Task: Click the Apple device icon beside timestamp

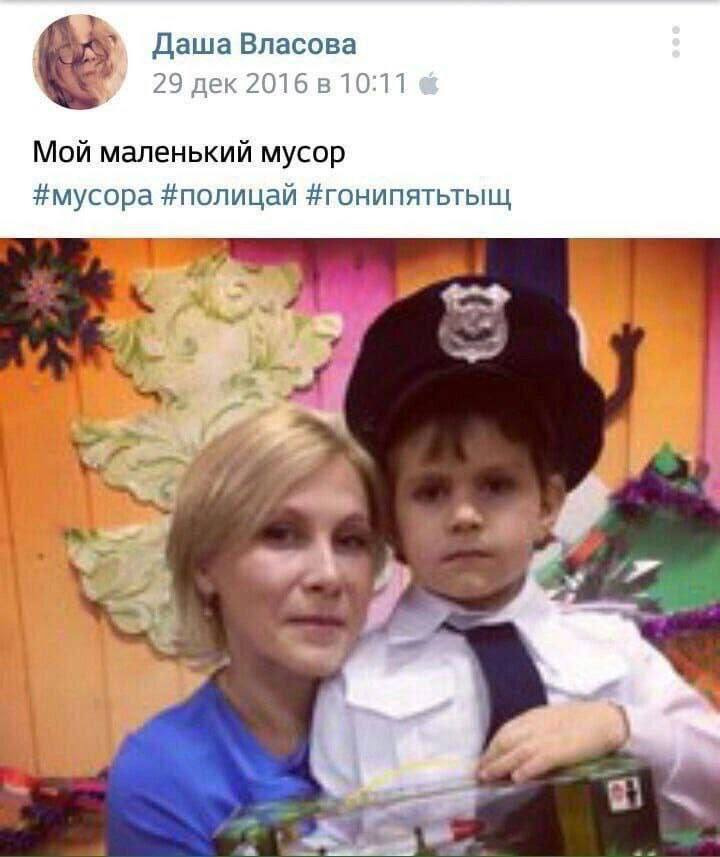Action: (x=429, y=84)
